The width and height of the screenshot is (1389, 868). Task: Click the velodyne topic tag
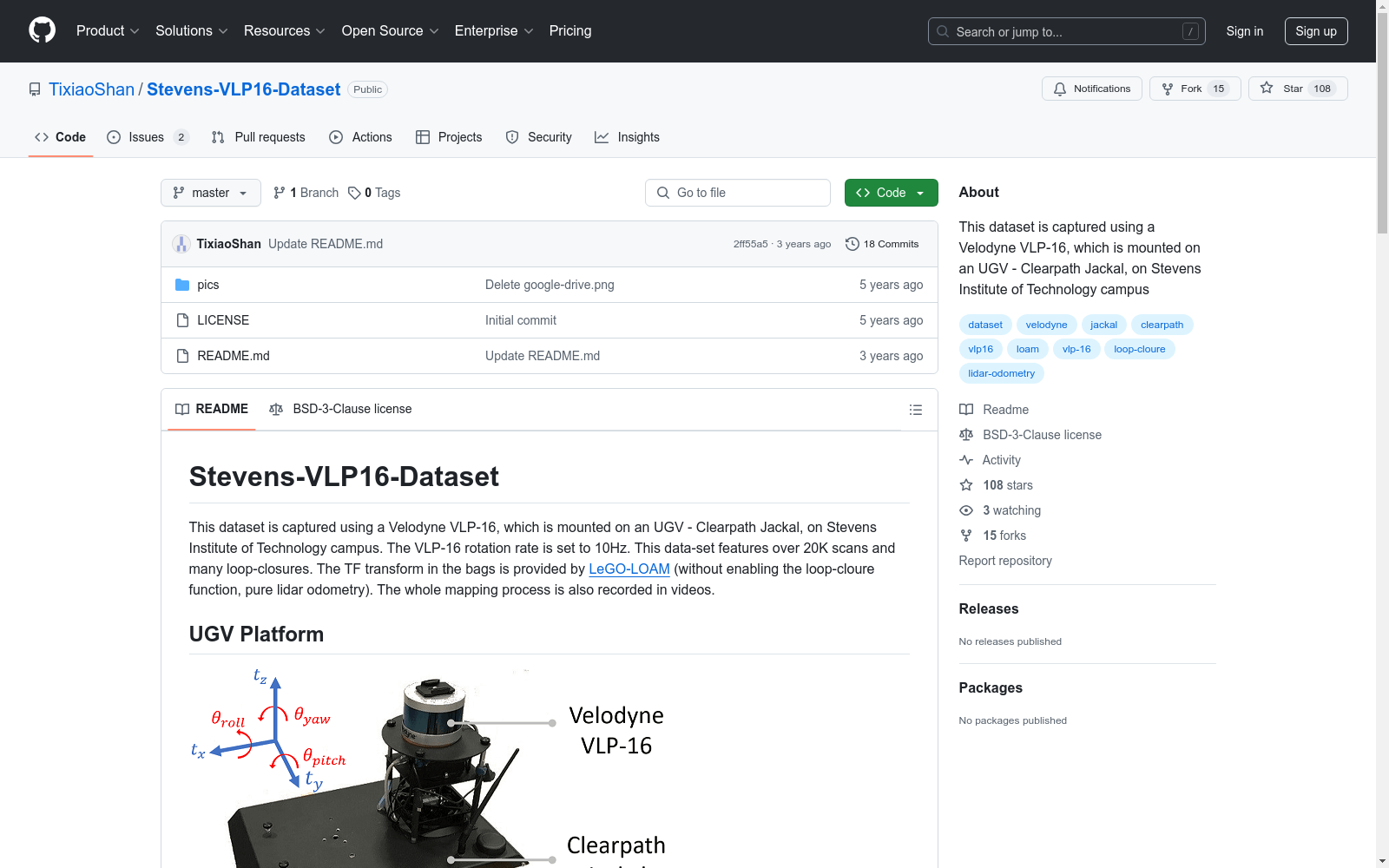click(x=1046, y=325)
